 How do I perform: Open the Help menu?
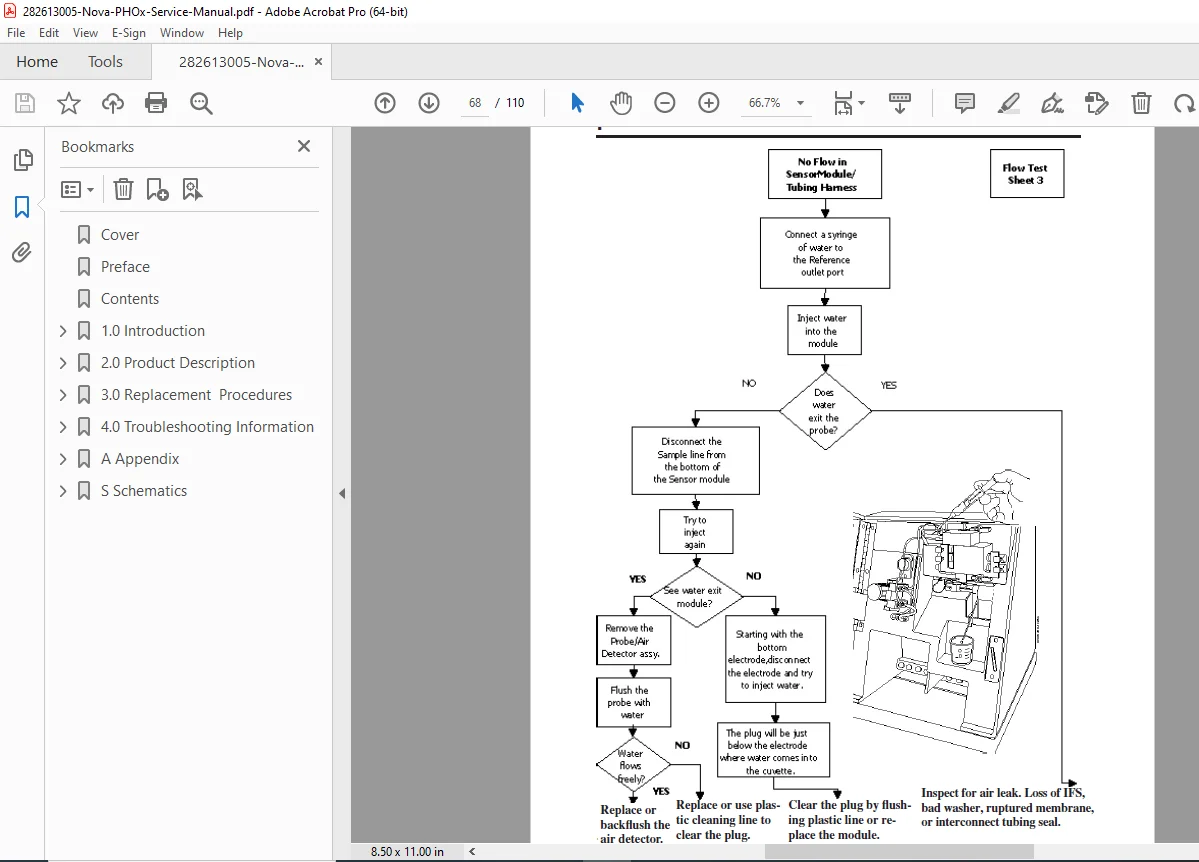pyautogui.click(x=230, y=33)
